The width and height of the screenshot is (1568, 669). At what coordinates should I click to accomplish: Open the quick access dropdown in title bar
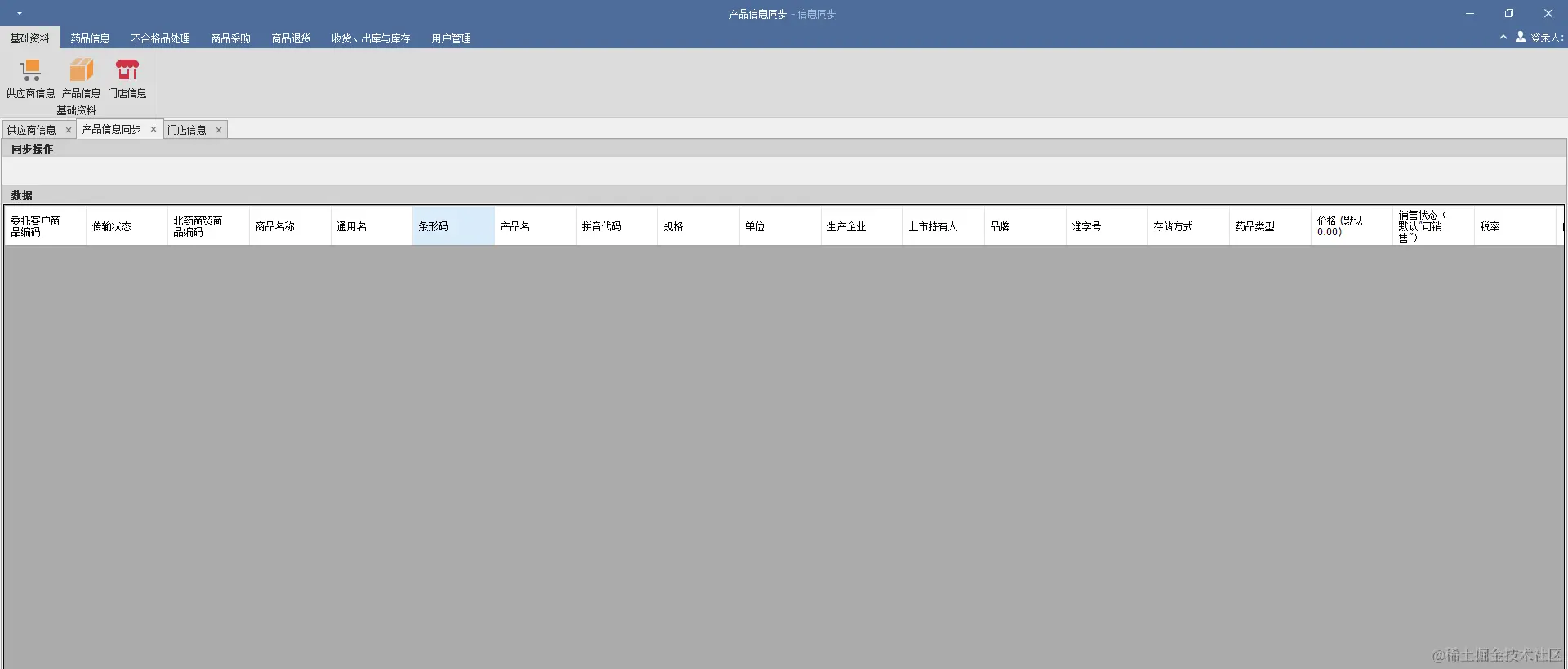point(20,14)
